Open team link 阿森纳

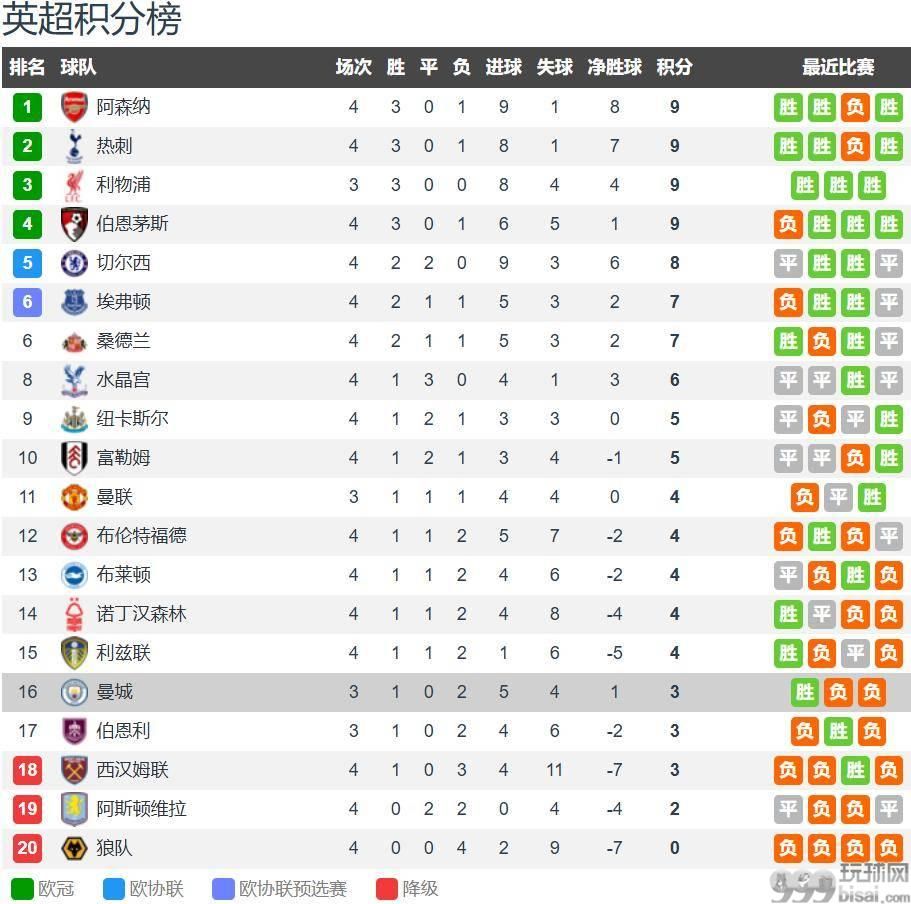[123, 107]
